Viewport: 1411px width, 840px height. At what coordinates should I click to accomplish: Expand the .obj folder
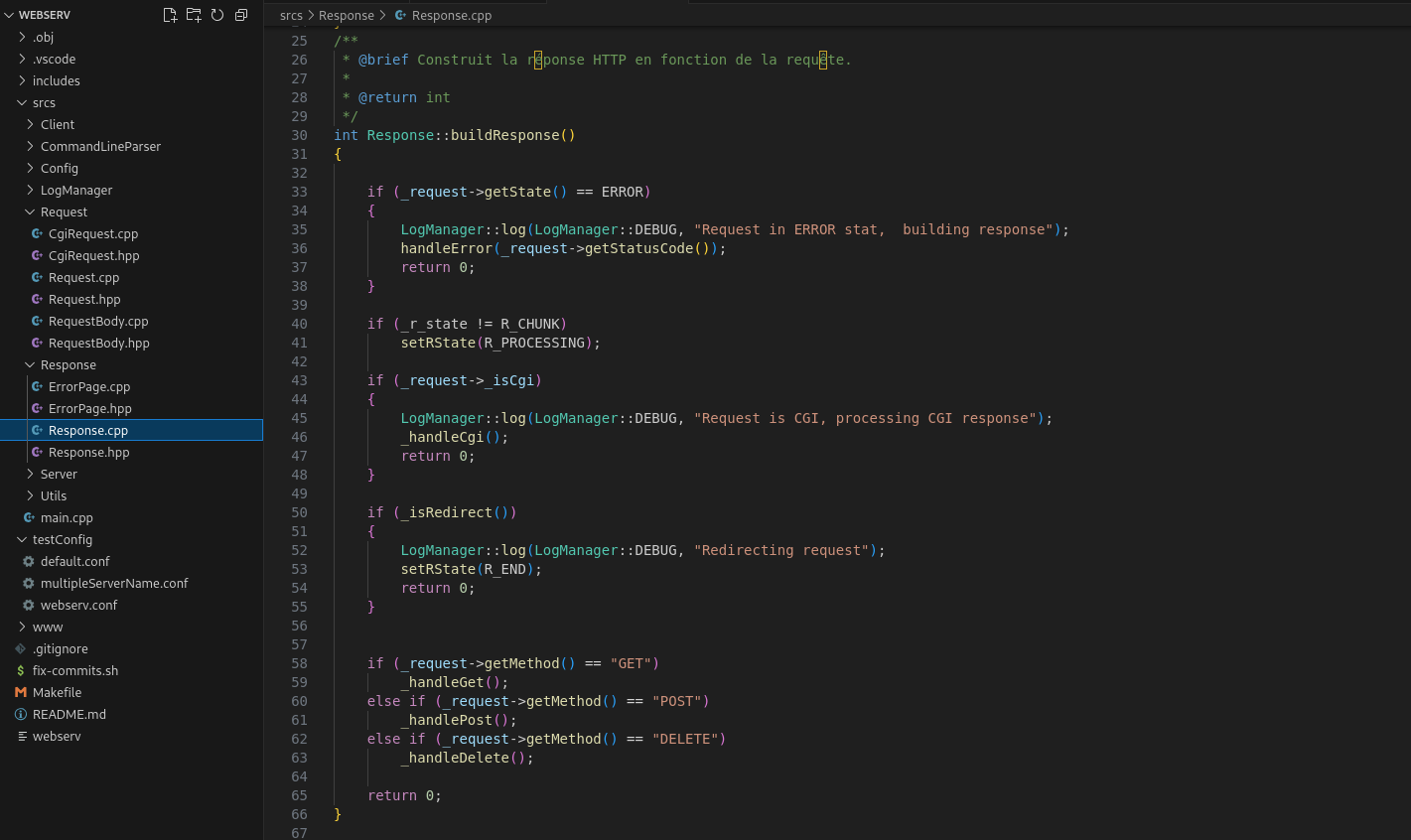pos(22,37)
